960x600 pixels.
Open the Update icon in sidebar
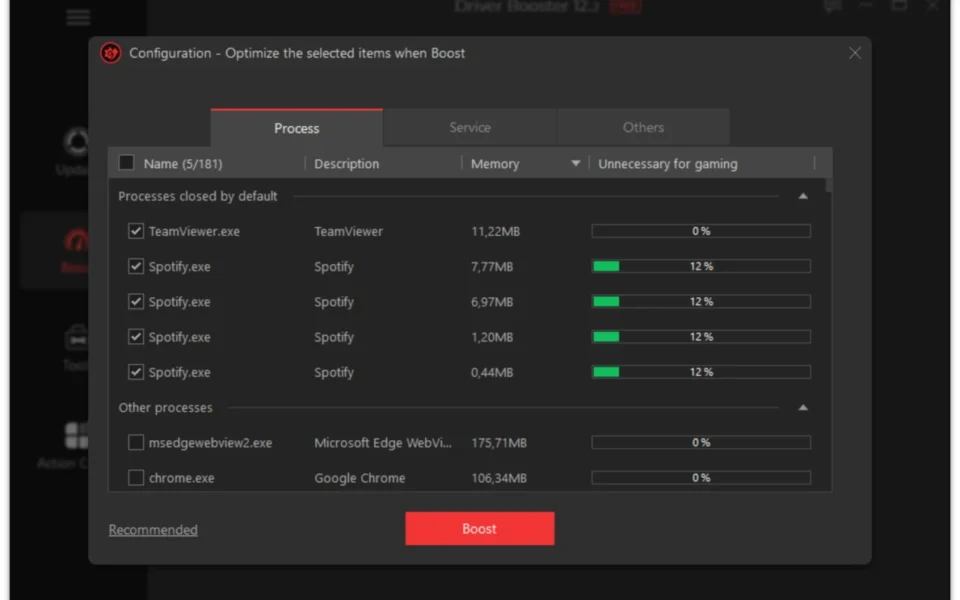(77, 142)
